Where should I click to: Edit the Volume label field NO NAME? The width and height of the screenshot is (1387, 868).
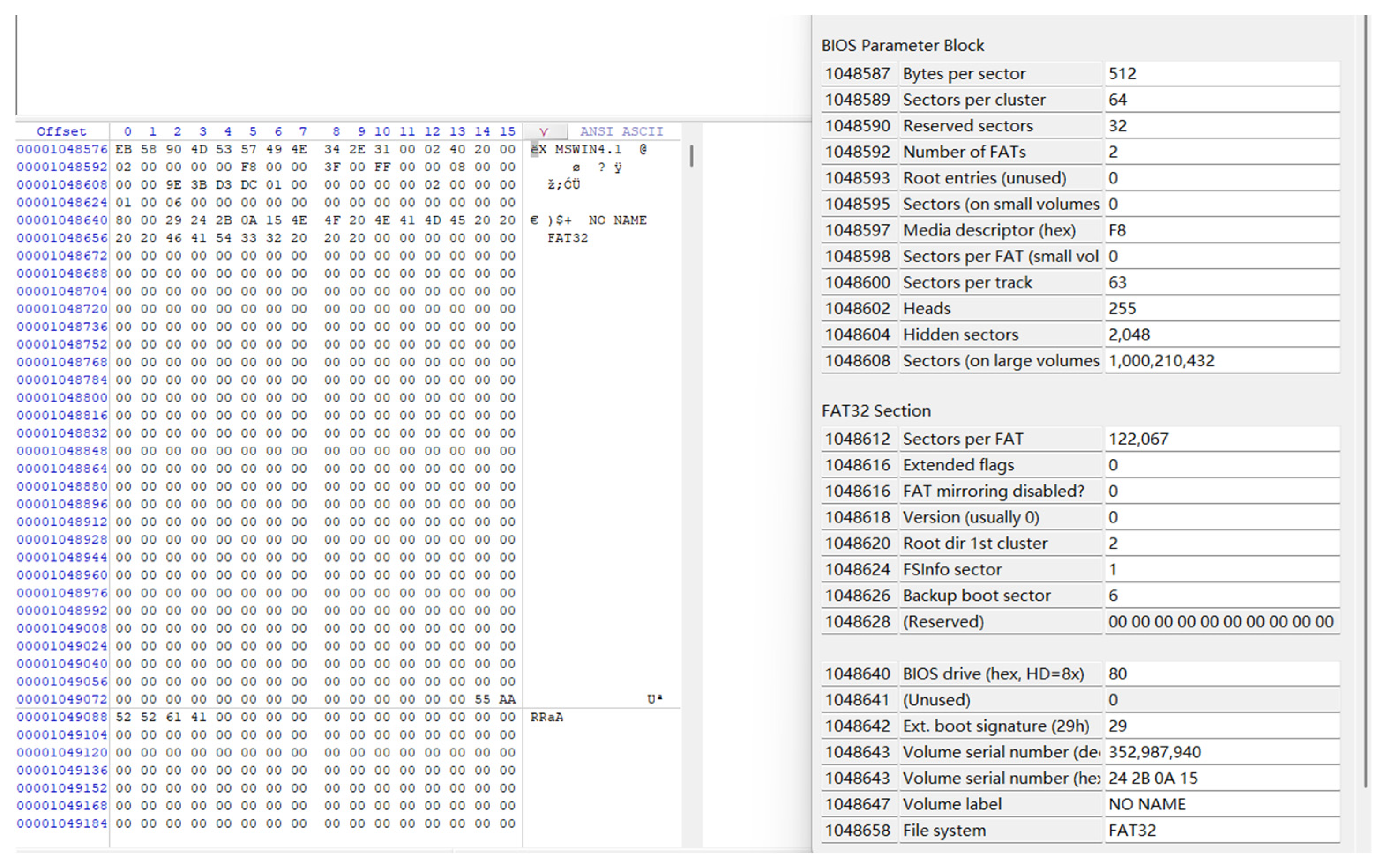tap(1221, 804)
